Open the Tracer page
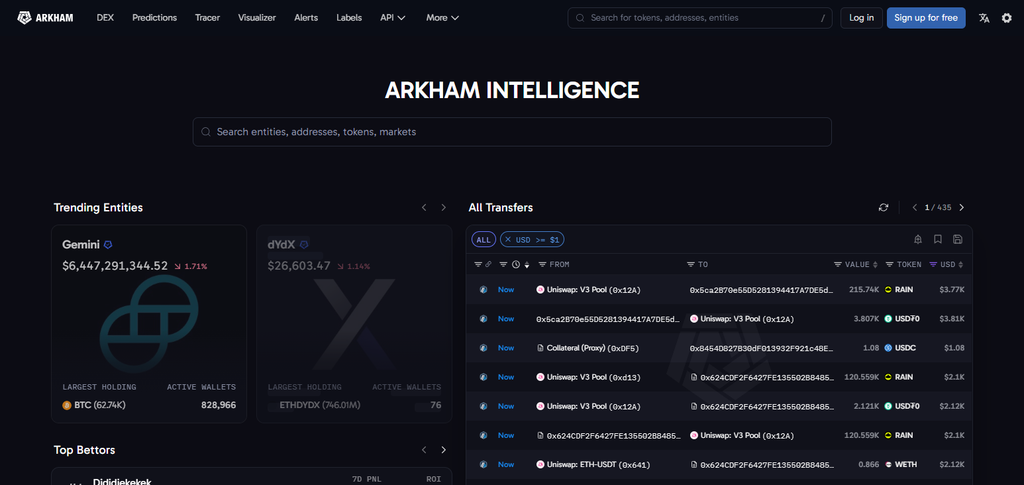1024x485 pixels. (x=207, y=18)
